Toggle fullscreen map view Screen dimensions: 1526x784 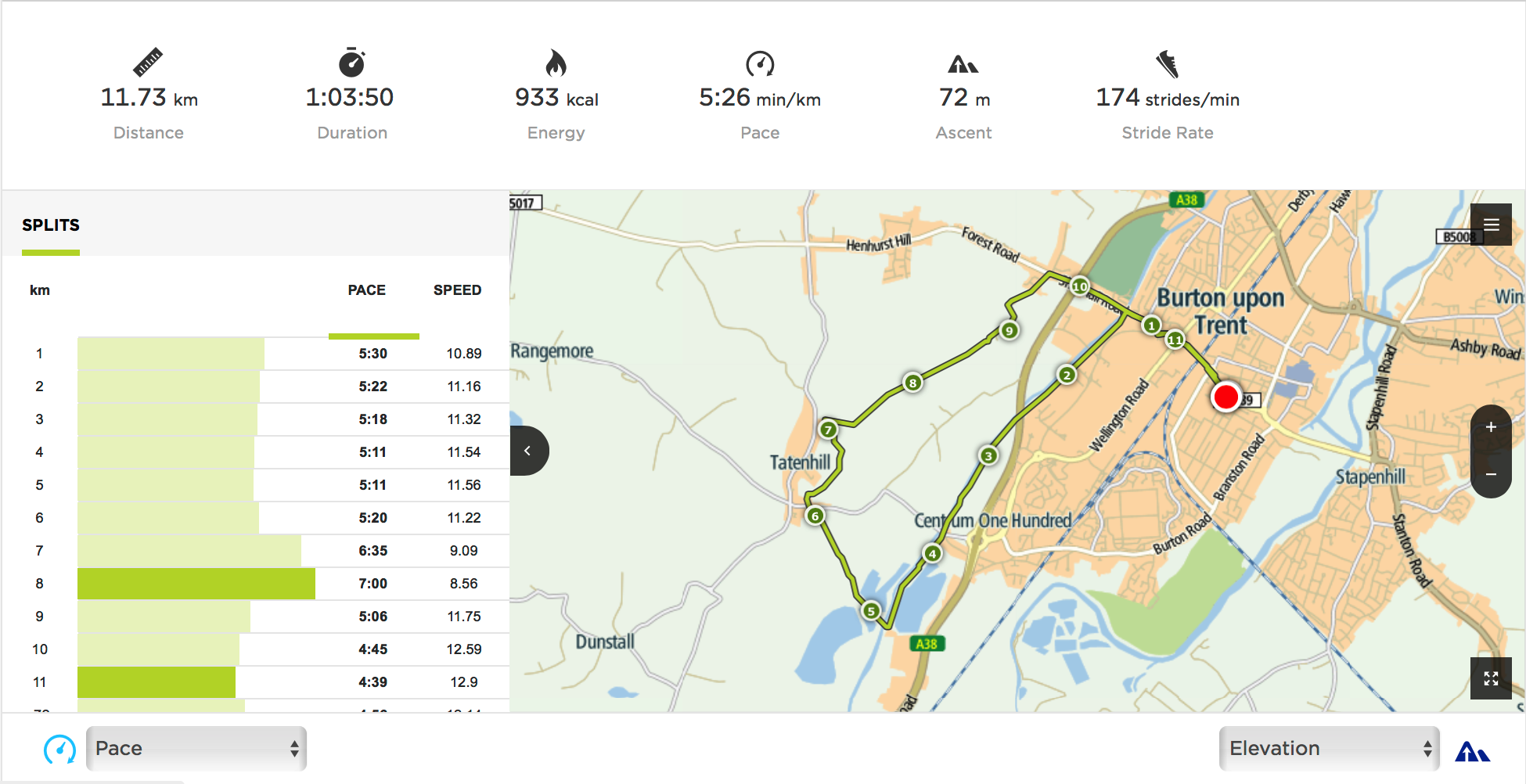(1491, 678)
